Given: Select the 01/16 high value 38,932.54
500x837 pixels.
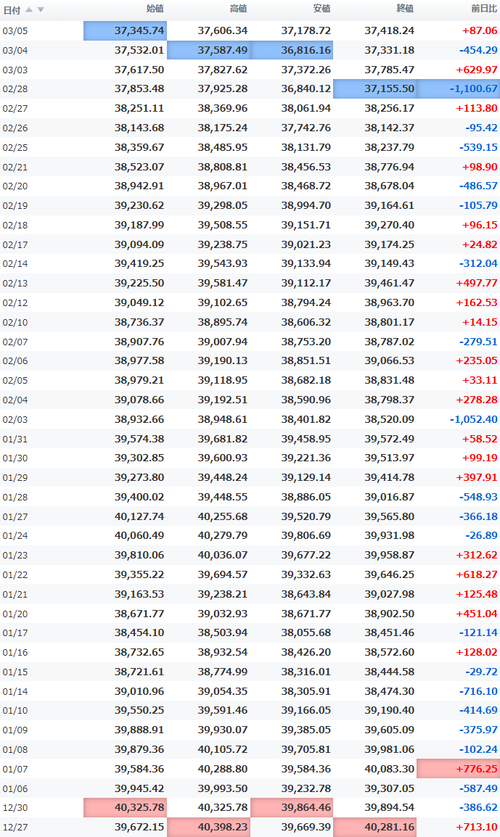Looking at the screenshot, I should pos(223,652).
